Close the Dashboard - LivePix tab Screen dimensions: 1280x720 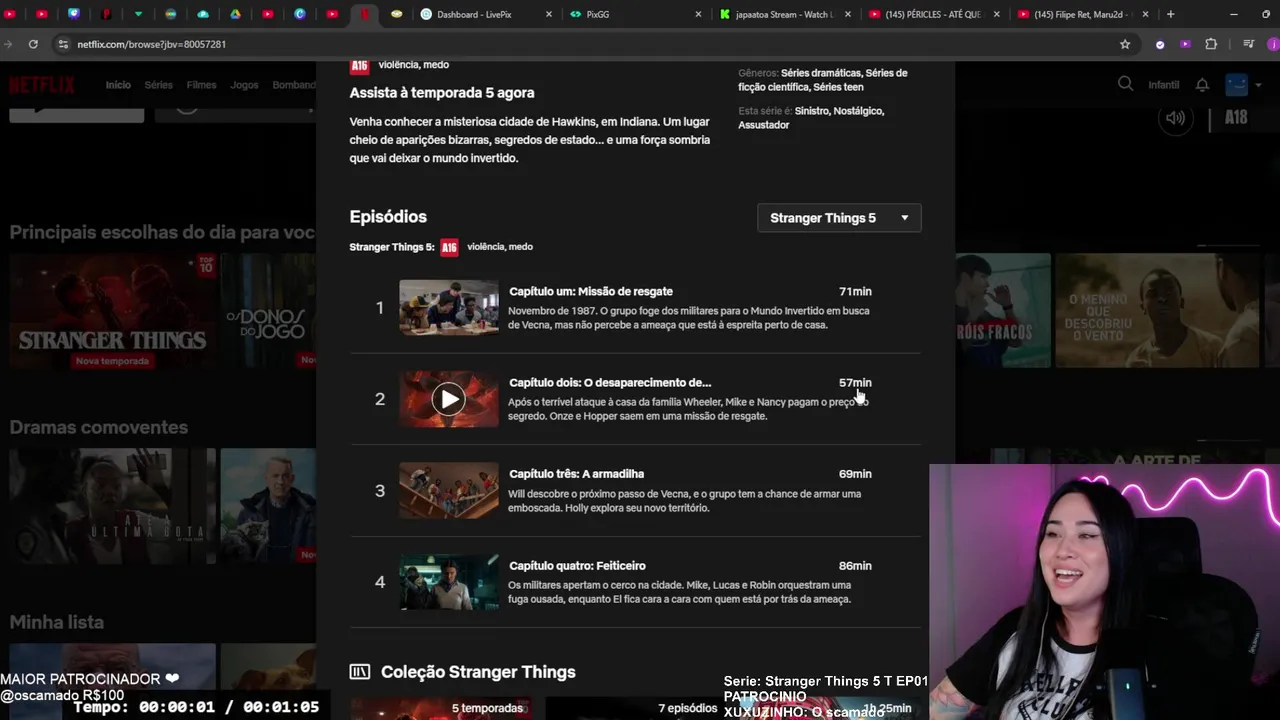(548, 14)
